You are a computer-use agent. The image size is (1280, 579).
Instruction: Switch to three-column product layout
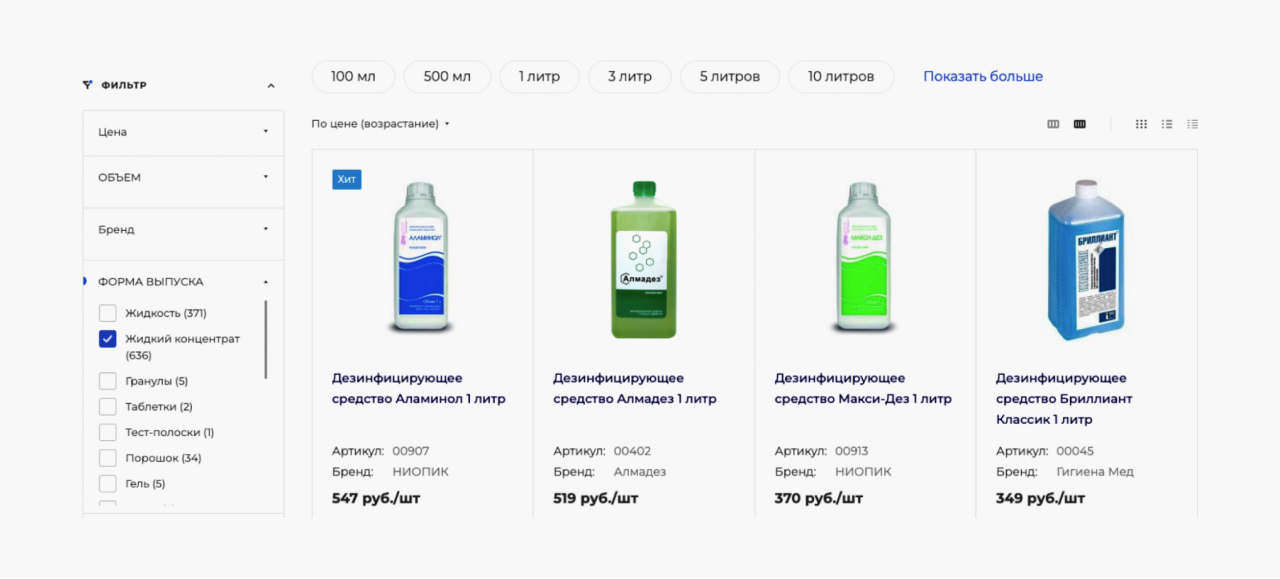(1053, 124)
